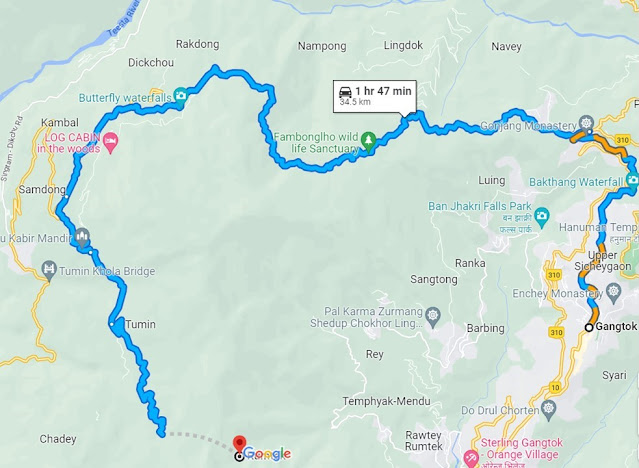Click the 310 highway shield near Gonjang
639x468 pixels.
click(622, 140)
